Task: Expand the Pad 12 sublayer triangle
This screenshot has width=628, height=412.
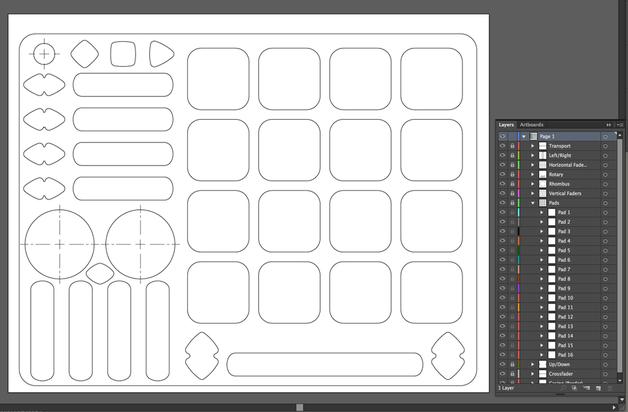Action: [542, 317]
